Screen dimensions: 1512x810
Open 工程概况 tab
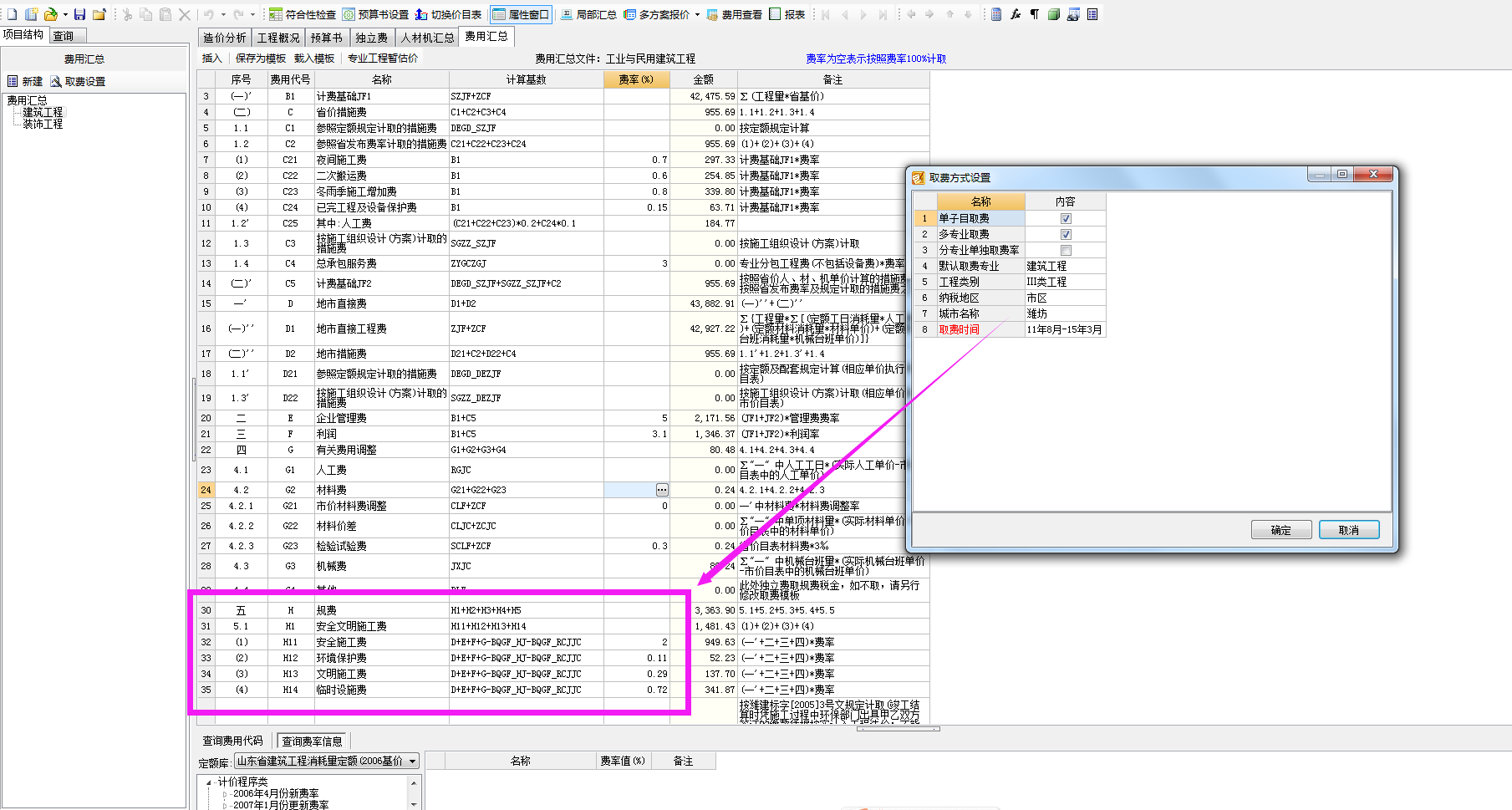point(278,38)
